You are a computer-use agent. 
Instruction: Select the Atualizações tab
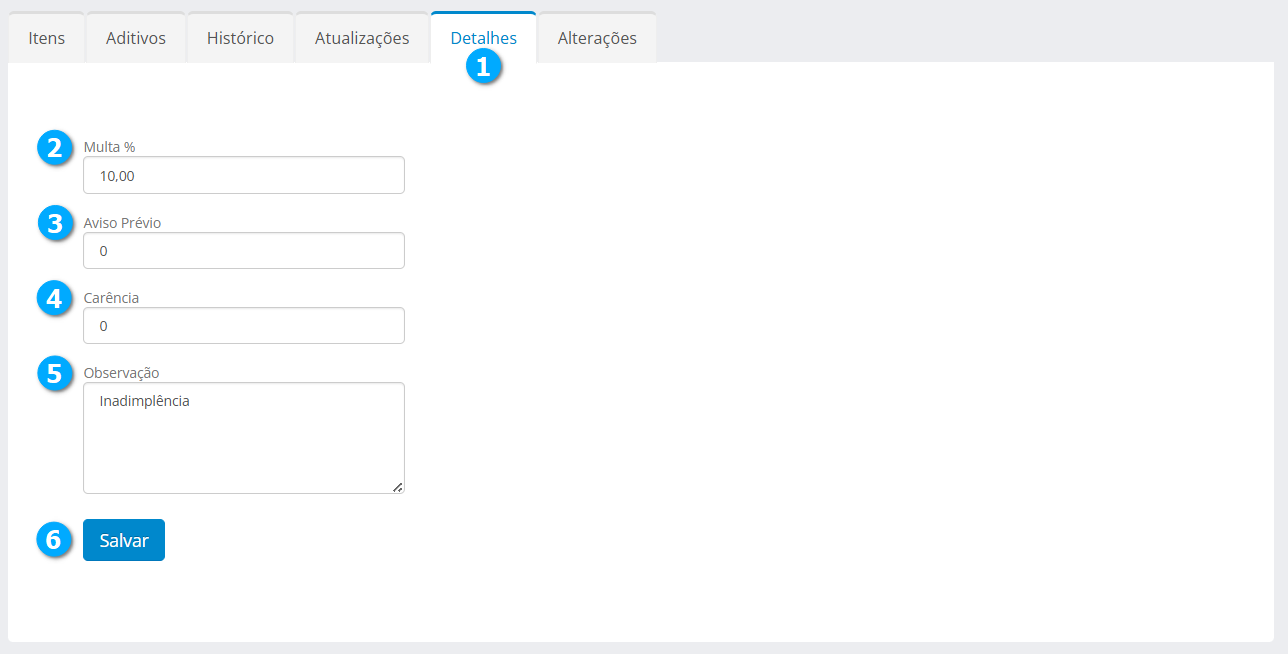click(x=362, y=38)
